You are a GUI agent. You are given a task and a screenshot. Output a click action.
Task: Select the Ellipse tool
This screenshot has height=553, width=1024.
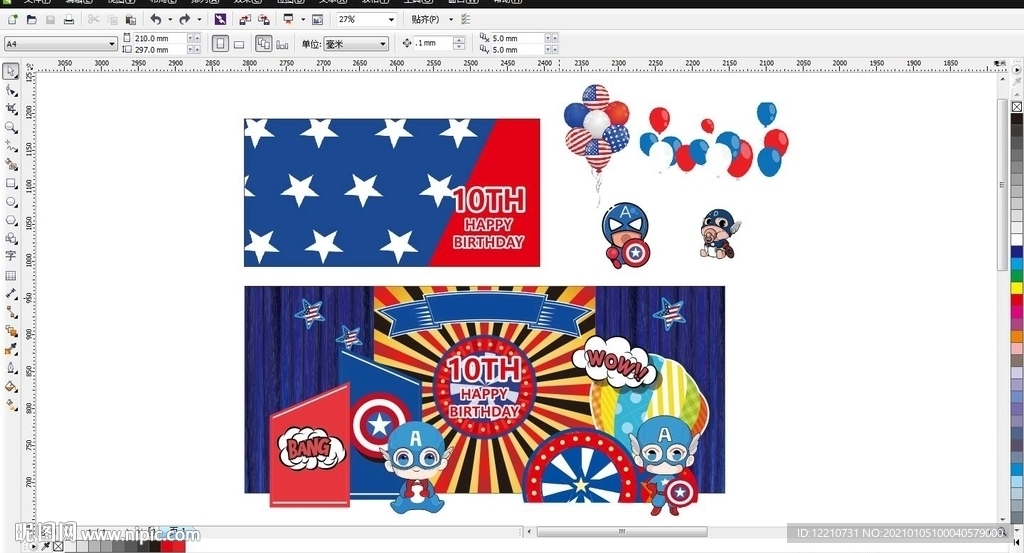pos(10,202)
